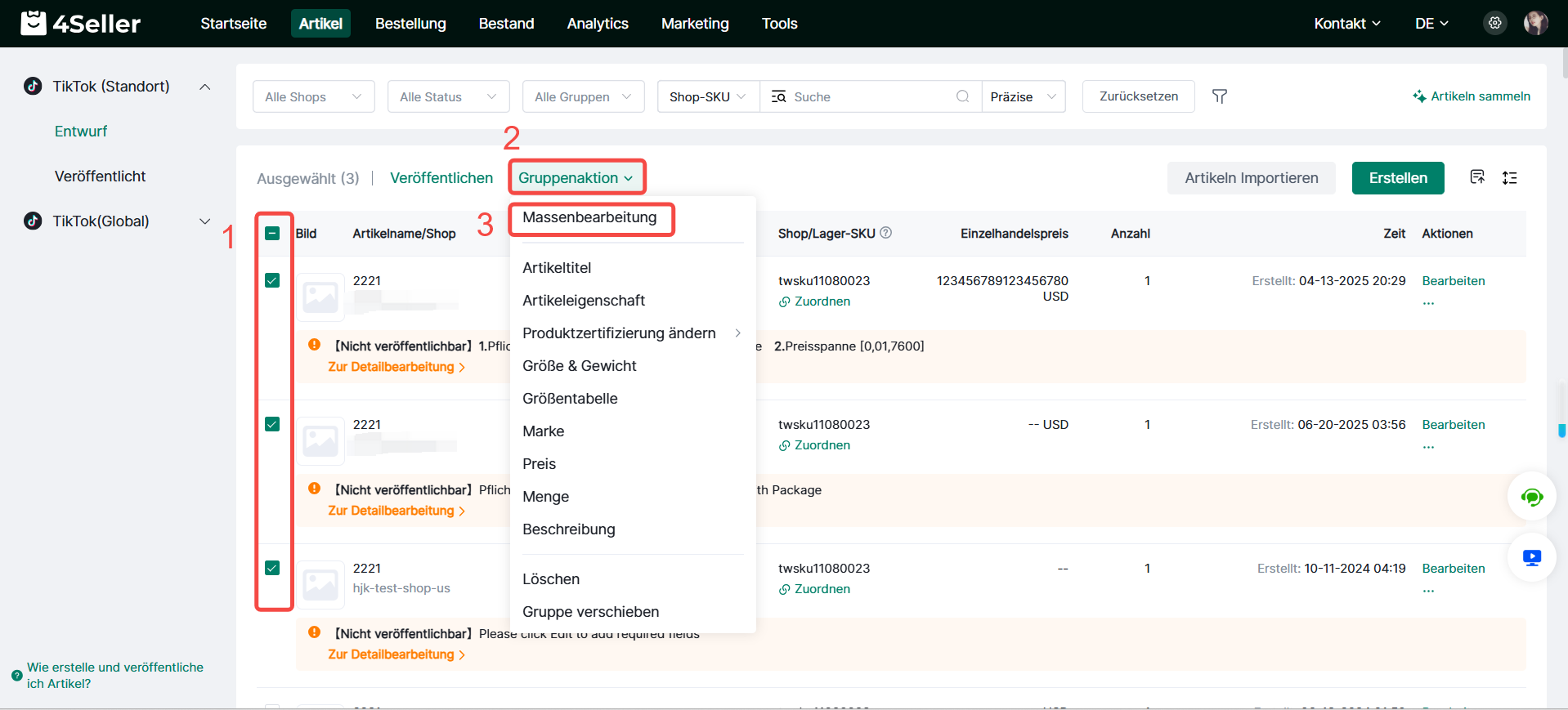Screen dimensions: 1568x710
Task: Open the blue video tutorial icon
Action: [x=1531, y=558]
